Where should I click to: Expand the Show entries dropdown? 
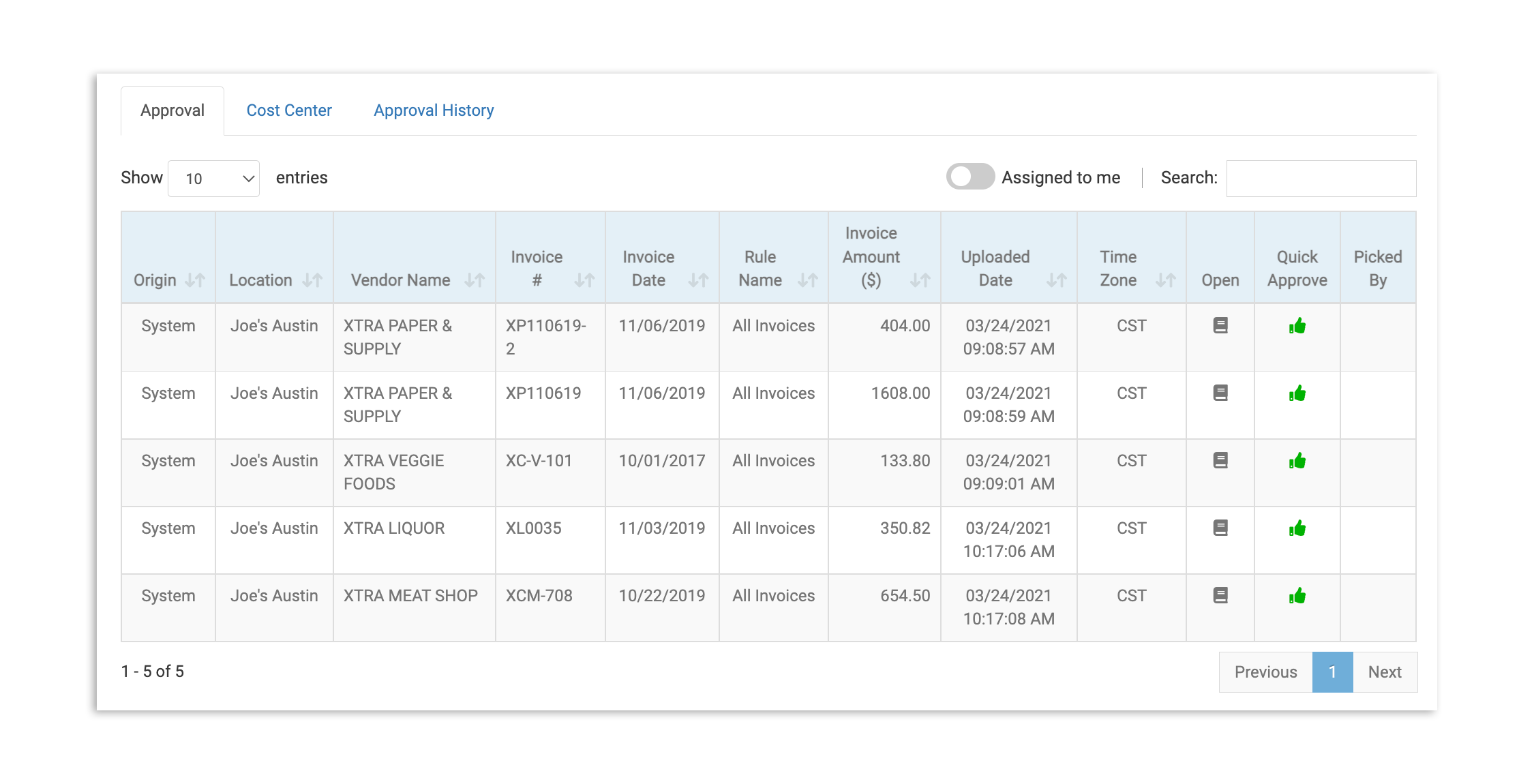[x=213, y=179]
